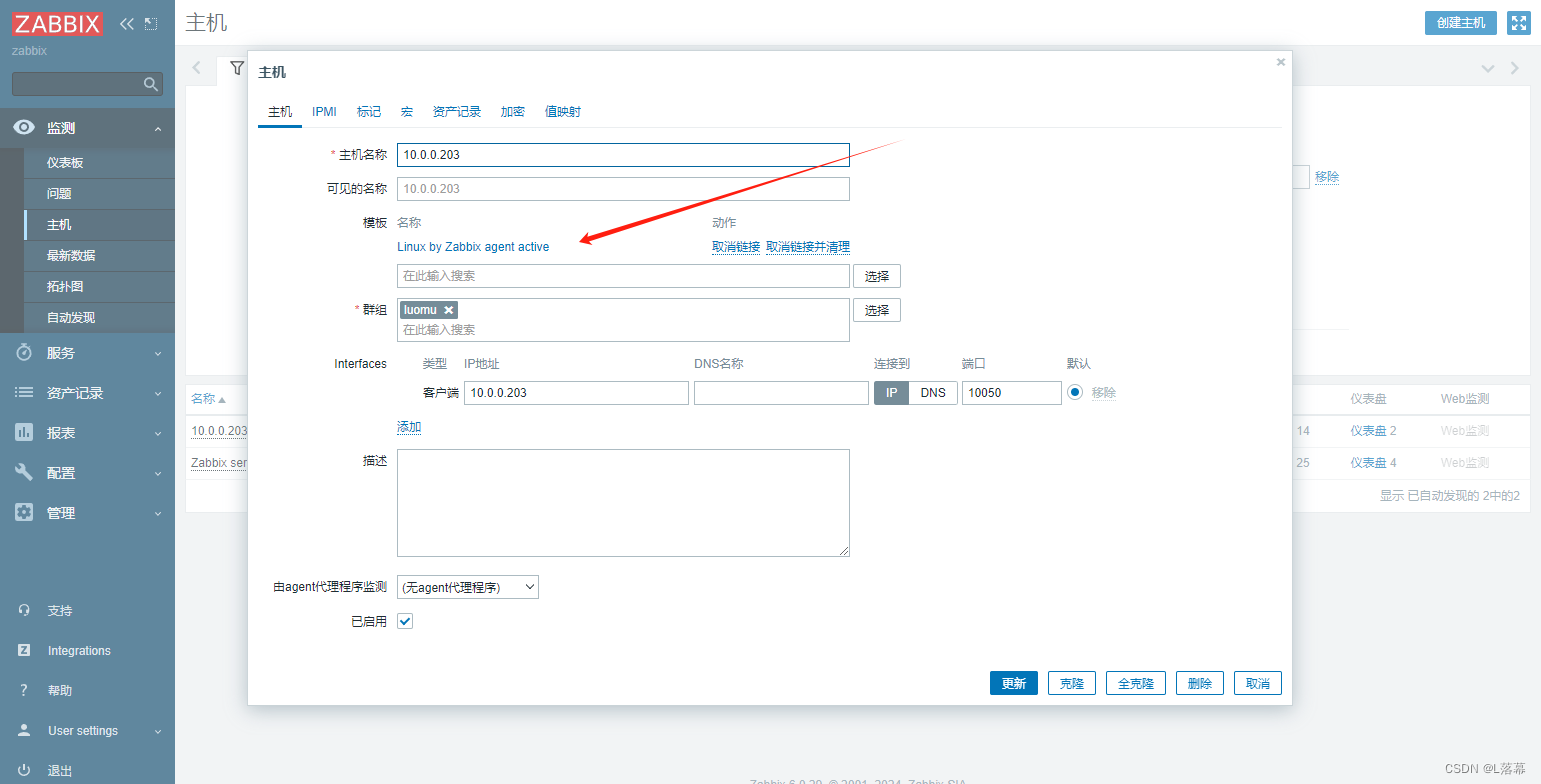Image resolution: width=1541 pixels, height=784 pixels.
Task: Click the left arrow beside filter tab
Action: click(x=197, y=68)
